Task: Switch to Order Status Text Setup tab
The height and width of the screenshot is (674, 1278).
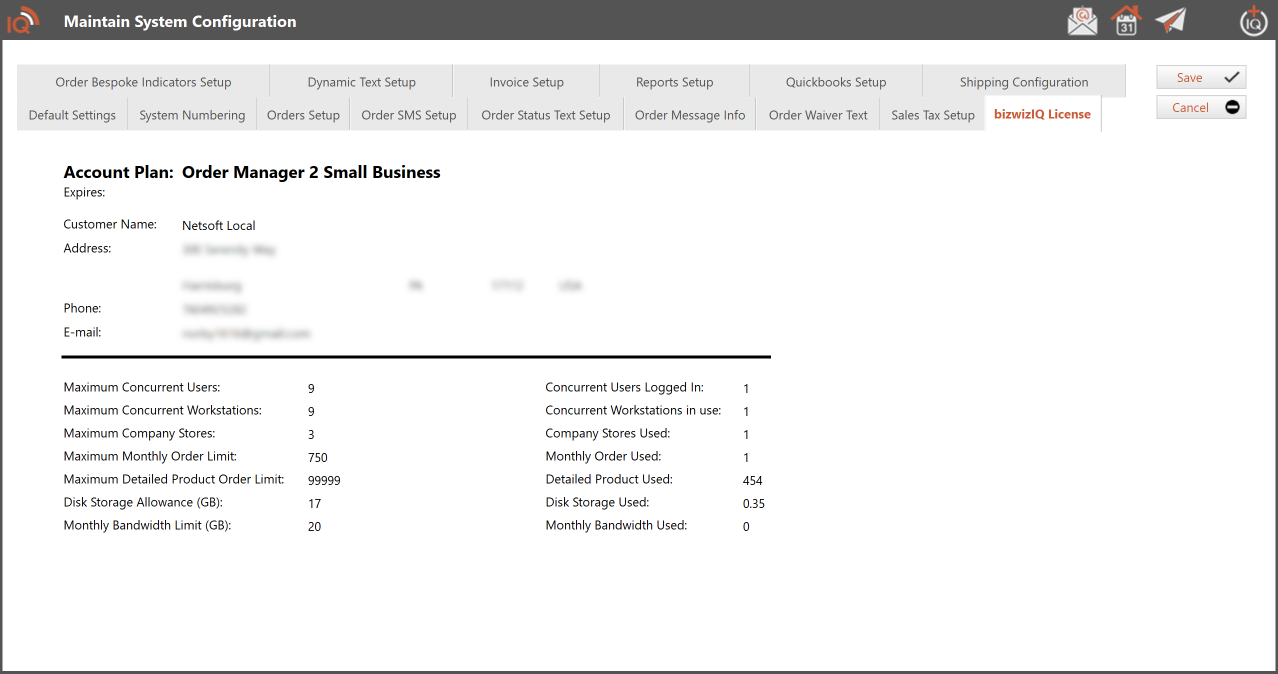Action: (x=545, y=115)
